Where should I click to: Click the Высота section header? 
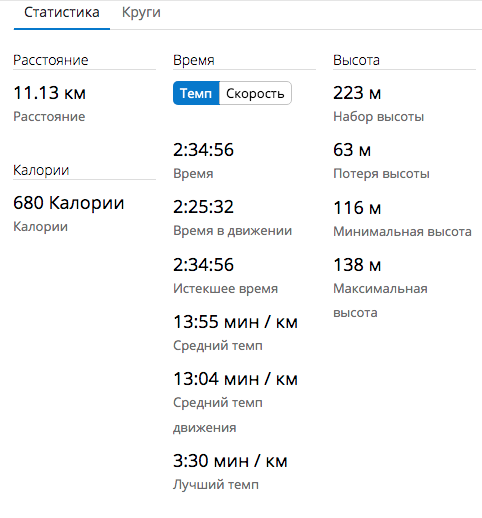[356, 60]
